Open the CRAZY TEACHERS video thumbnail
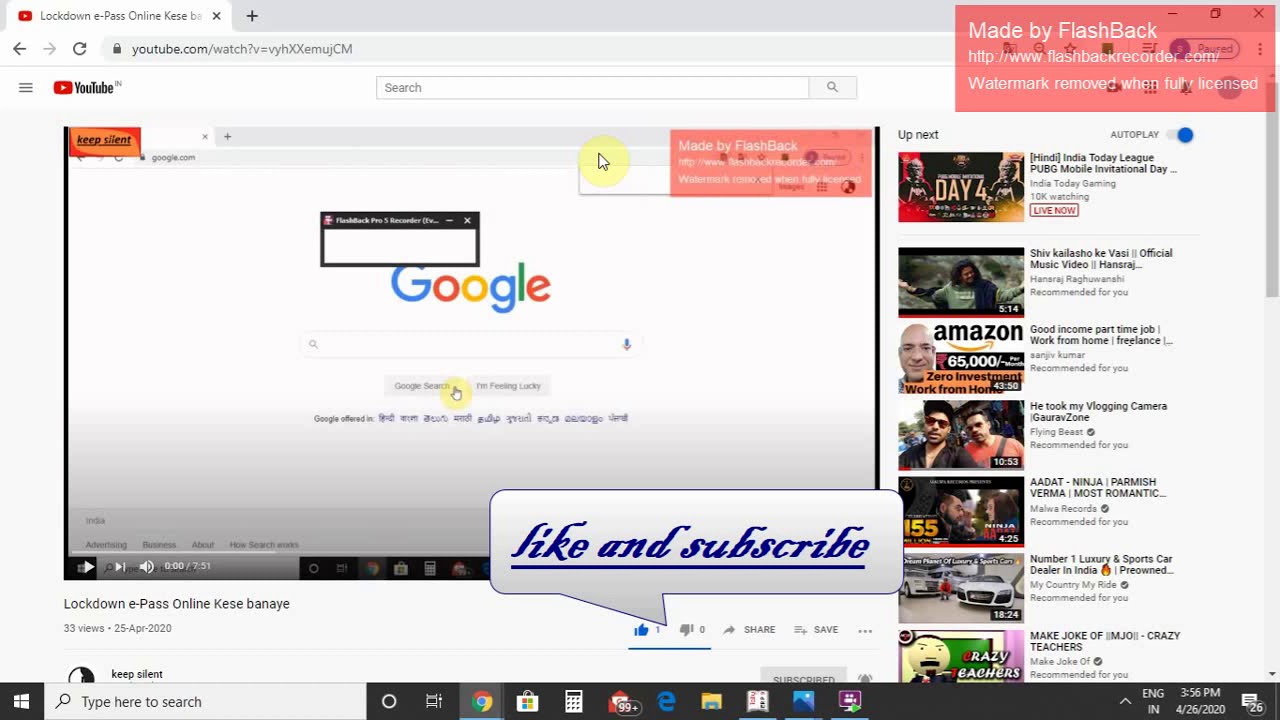 click(x=961, y=656)
